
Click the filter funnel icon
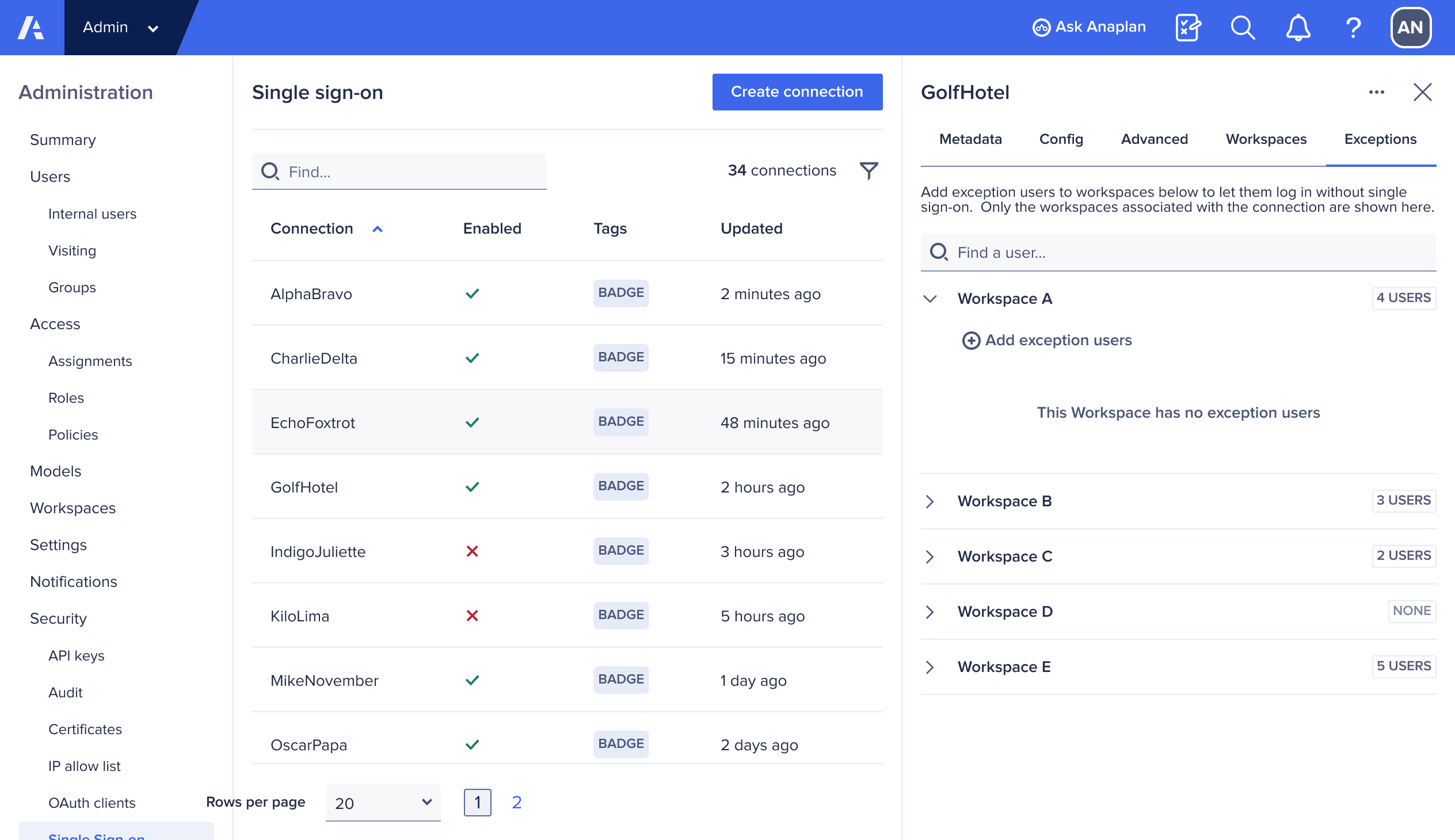[x=869, y=170]
